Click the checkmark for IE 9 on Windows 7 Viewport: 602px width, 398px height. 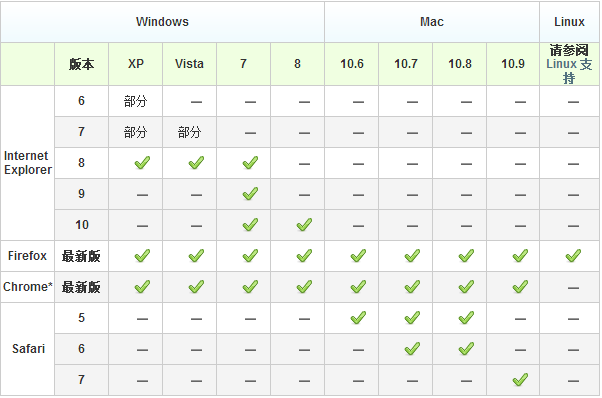click(250, 194)
